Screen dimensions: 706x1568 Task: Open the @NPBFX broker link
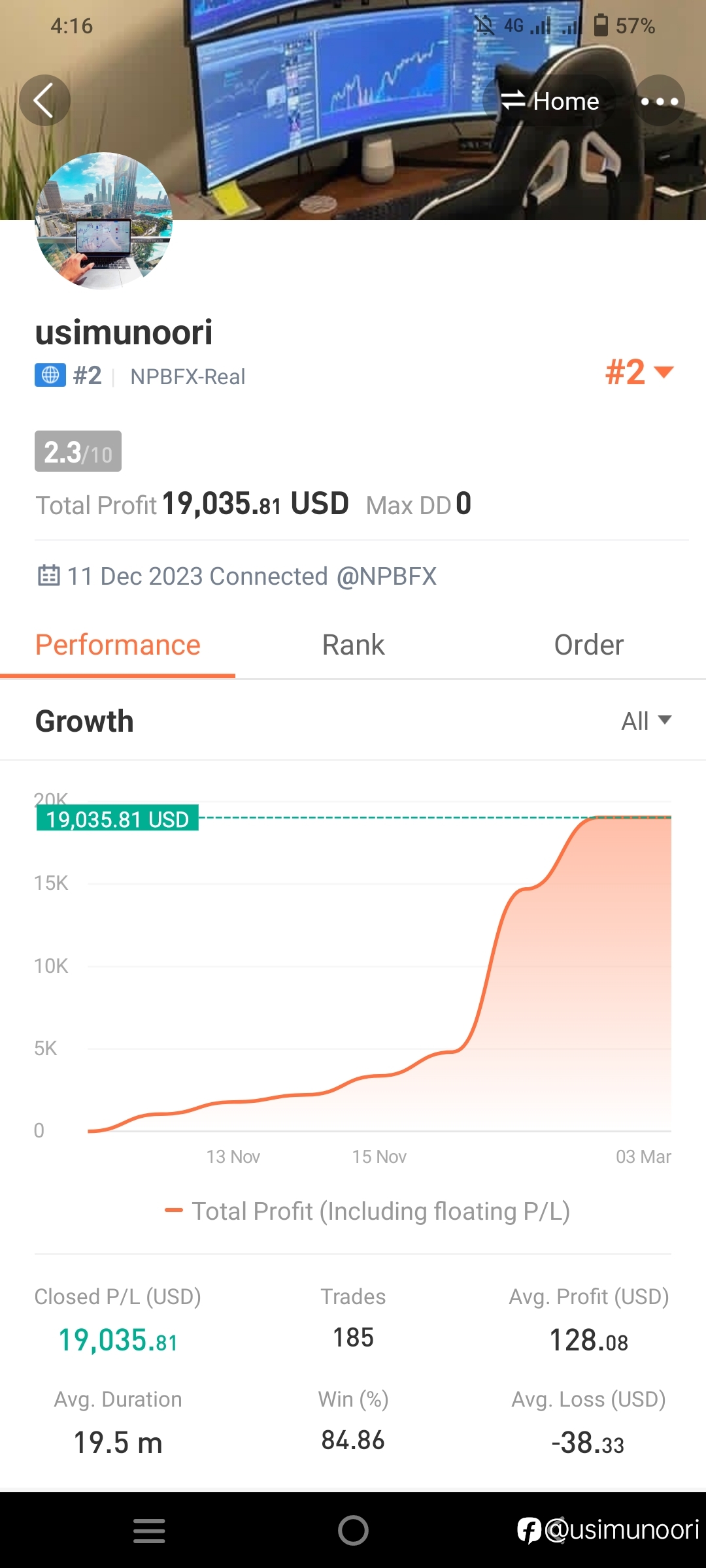pyautogui.click(x=386, y=576)
